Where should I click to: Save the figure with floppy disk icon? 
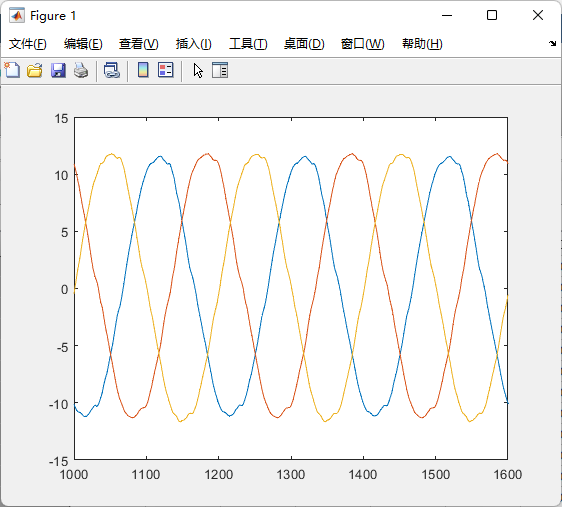coord(58,70)
